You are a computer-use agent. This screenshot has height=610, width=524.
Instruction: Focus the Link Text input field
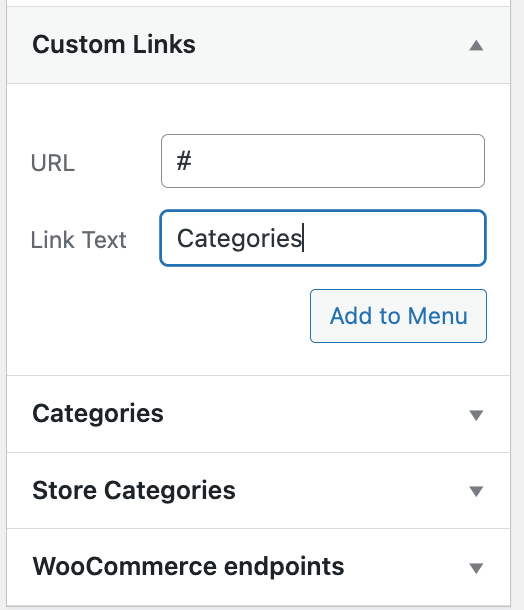pyautogui.click(x=323, y=238)
